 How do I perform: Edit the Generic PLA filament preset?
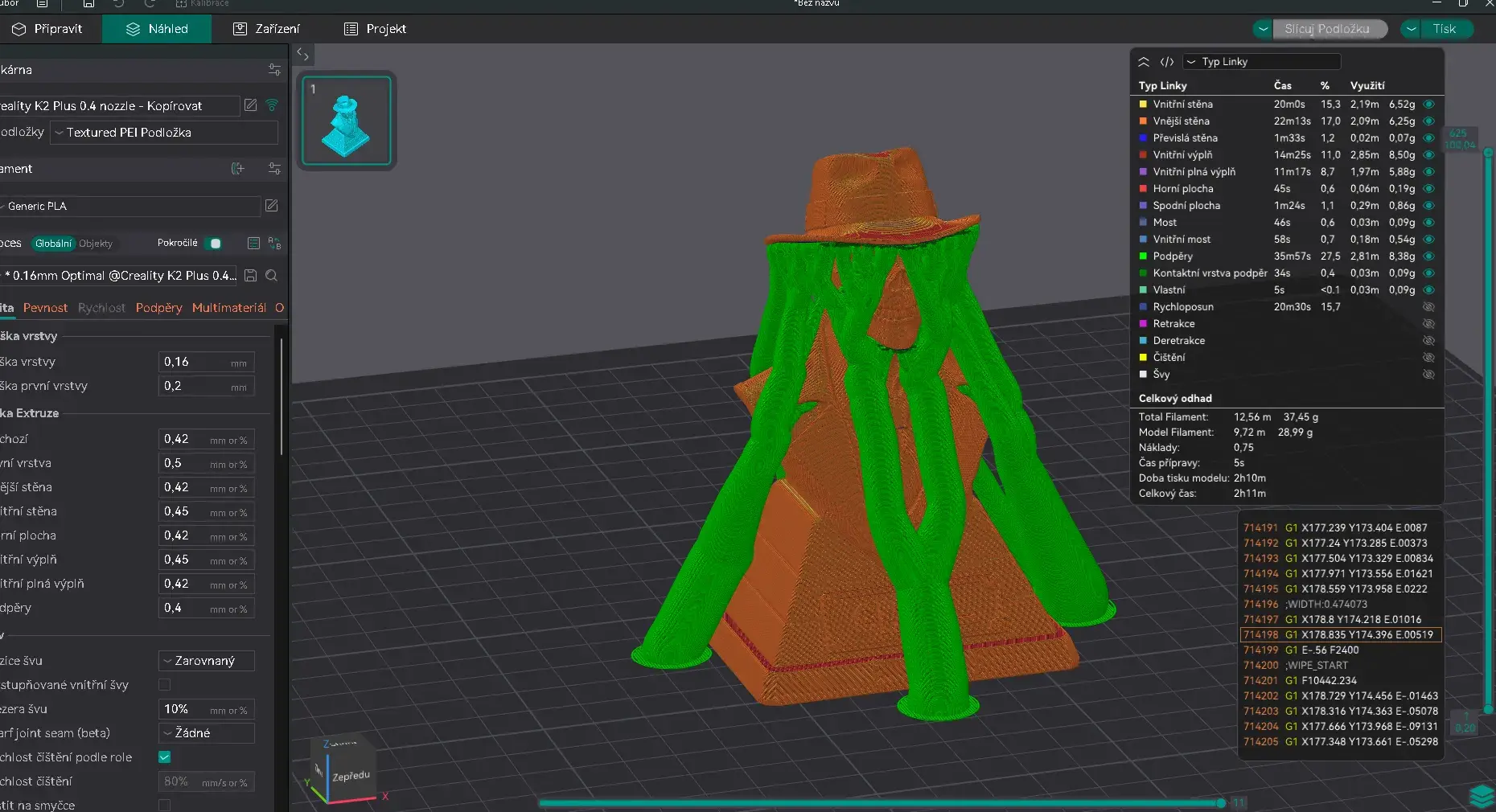pyautogui.click(x=272, y=206)
